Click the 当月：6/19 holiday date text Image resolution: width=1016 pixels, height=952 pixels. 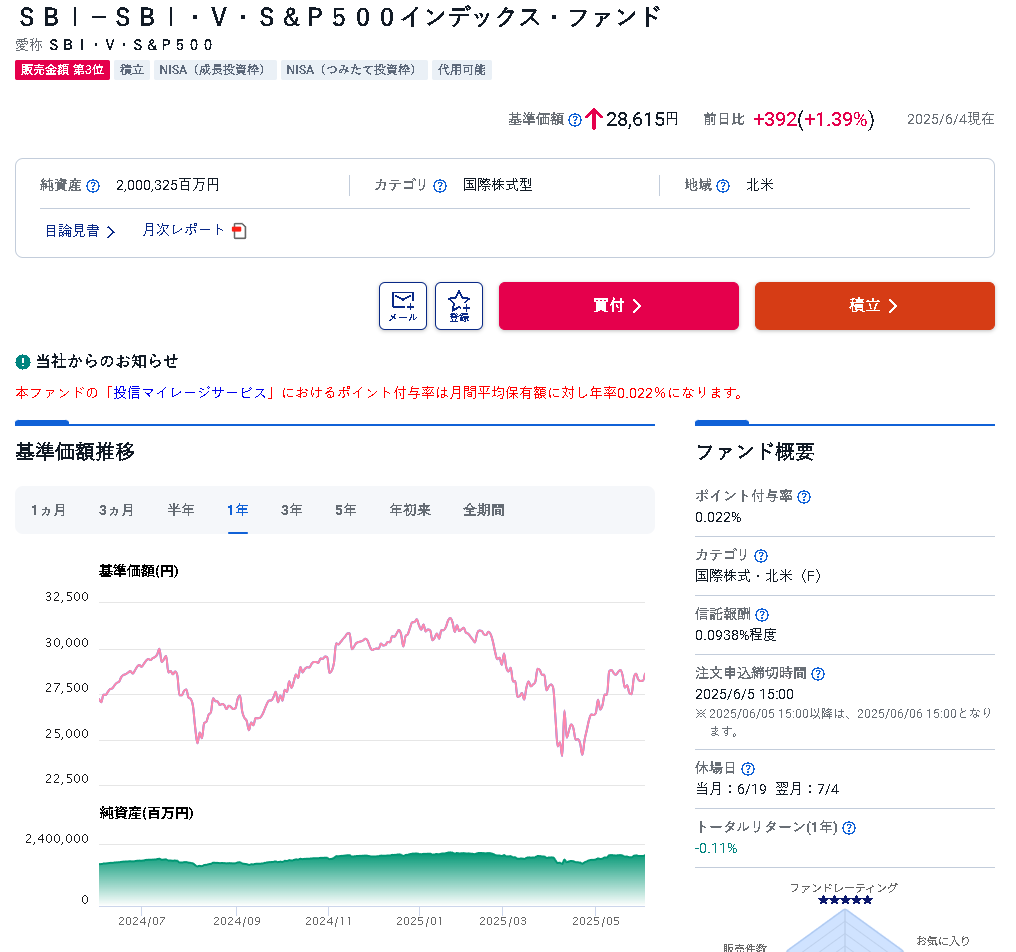coord(731,789)
